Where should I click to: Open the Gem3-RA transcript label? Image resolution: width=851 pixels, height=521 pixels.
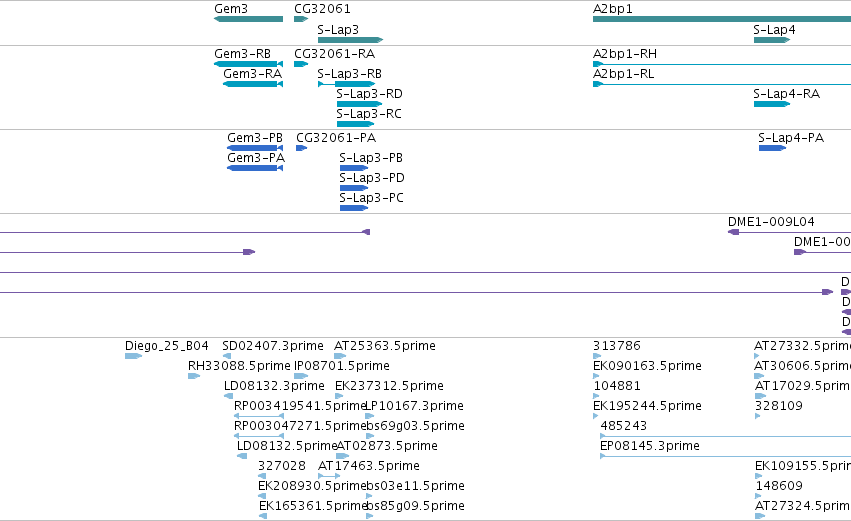point(252,74)
